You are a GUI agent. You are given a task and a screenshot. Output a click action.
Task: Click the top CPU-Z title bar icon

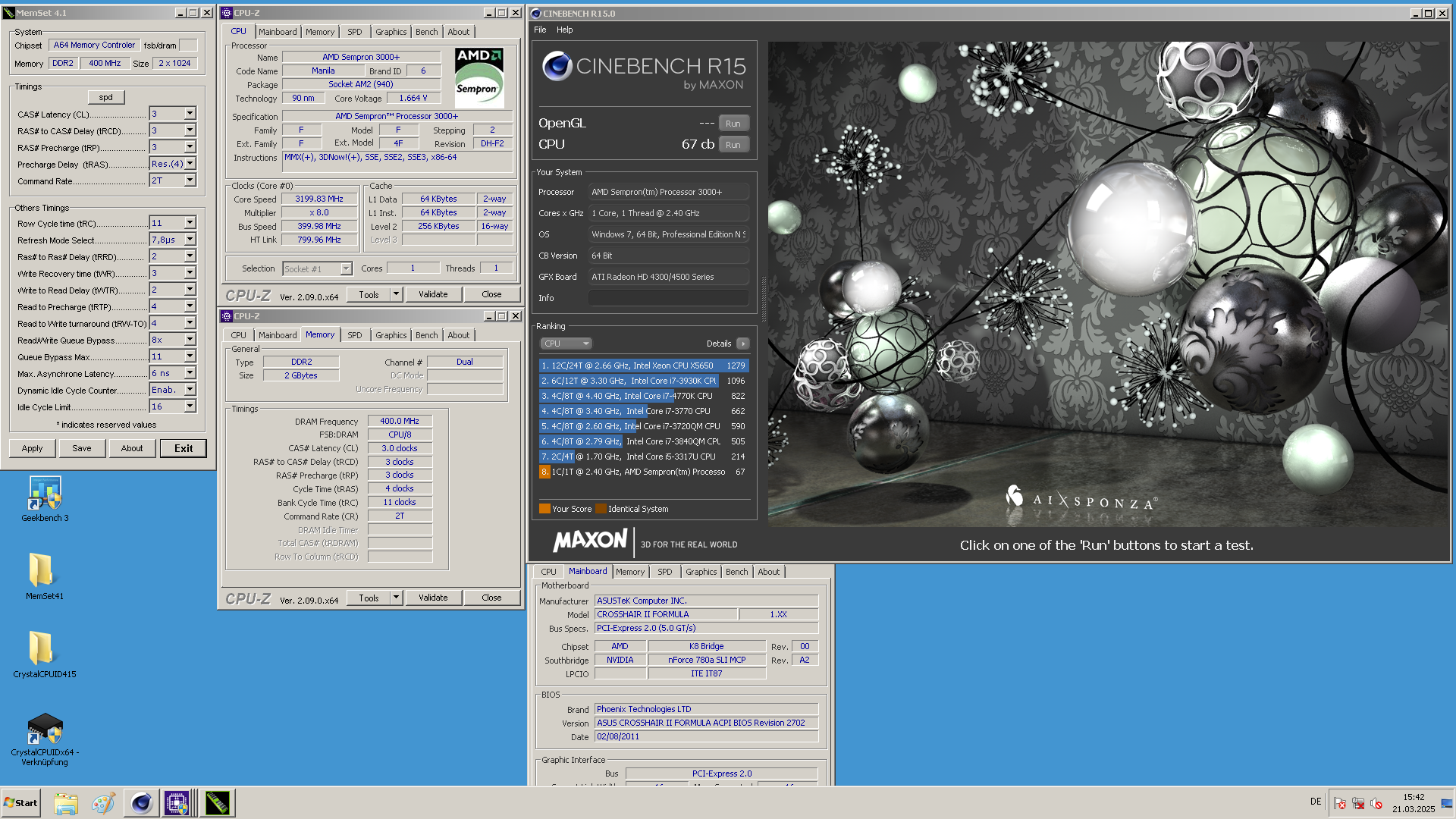click(x=227, y=13)
